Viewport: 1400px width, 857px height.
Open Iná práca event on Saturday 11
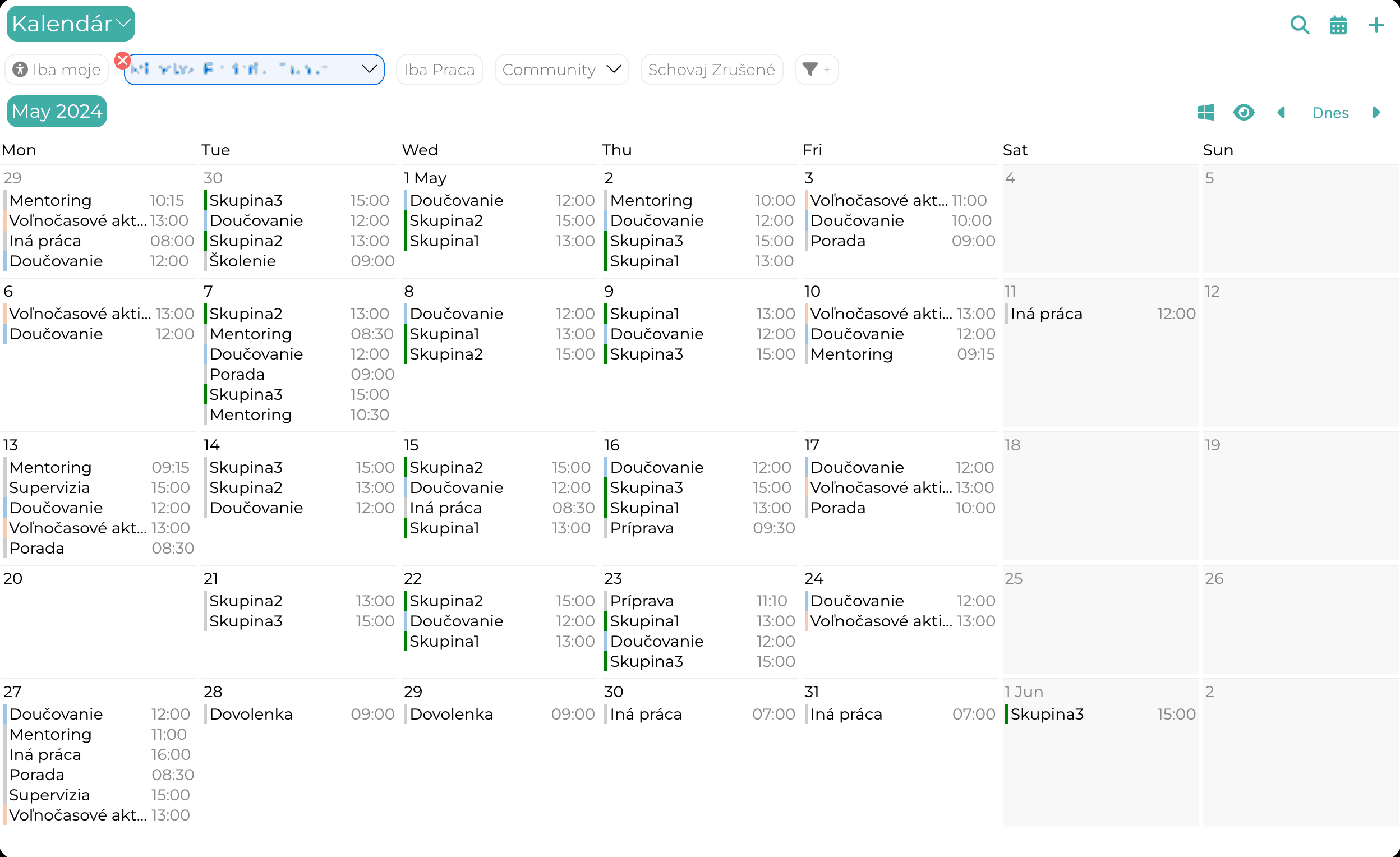pos(1100,314)
